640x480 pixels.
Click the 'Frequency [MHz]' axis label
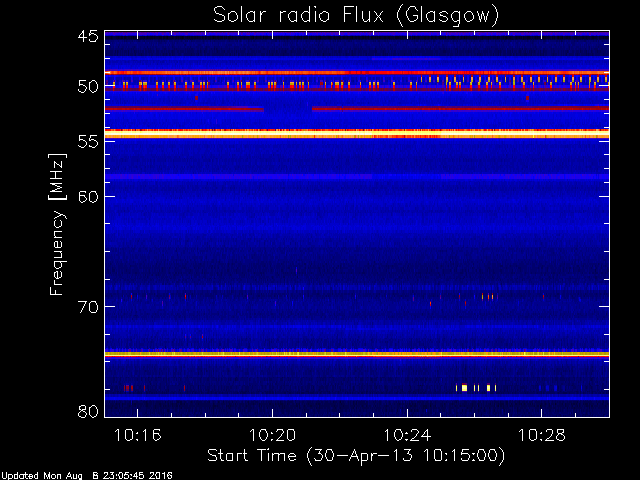point(57,224)
